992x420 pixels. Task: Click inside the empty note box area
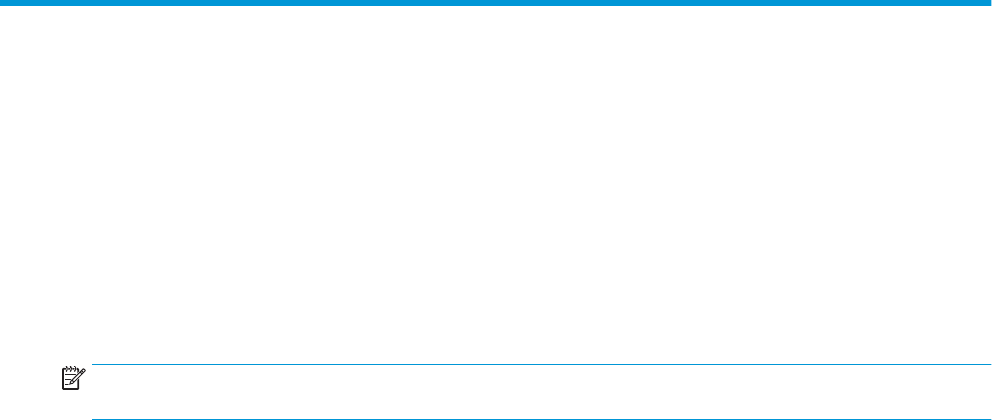[541, 392]
